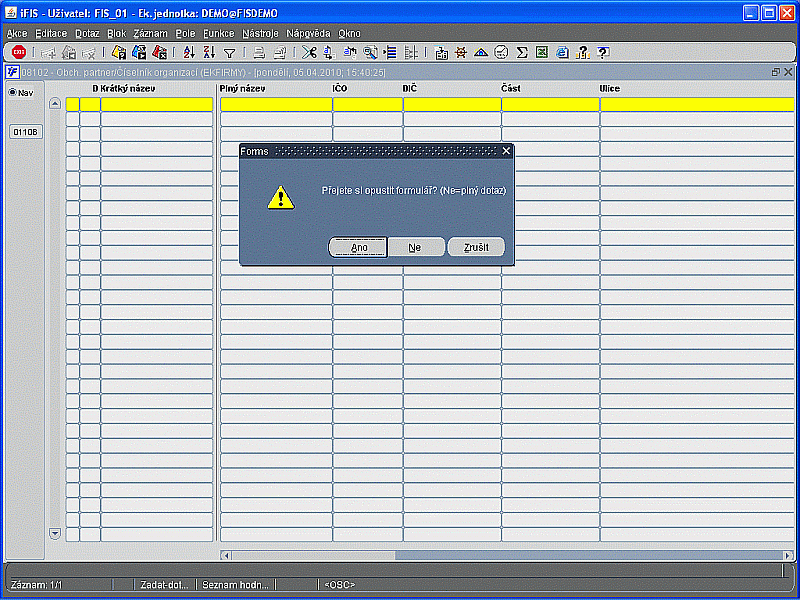Close the Forms dialog with X
The image size is (800, 600).
[506, 151]
